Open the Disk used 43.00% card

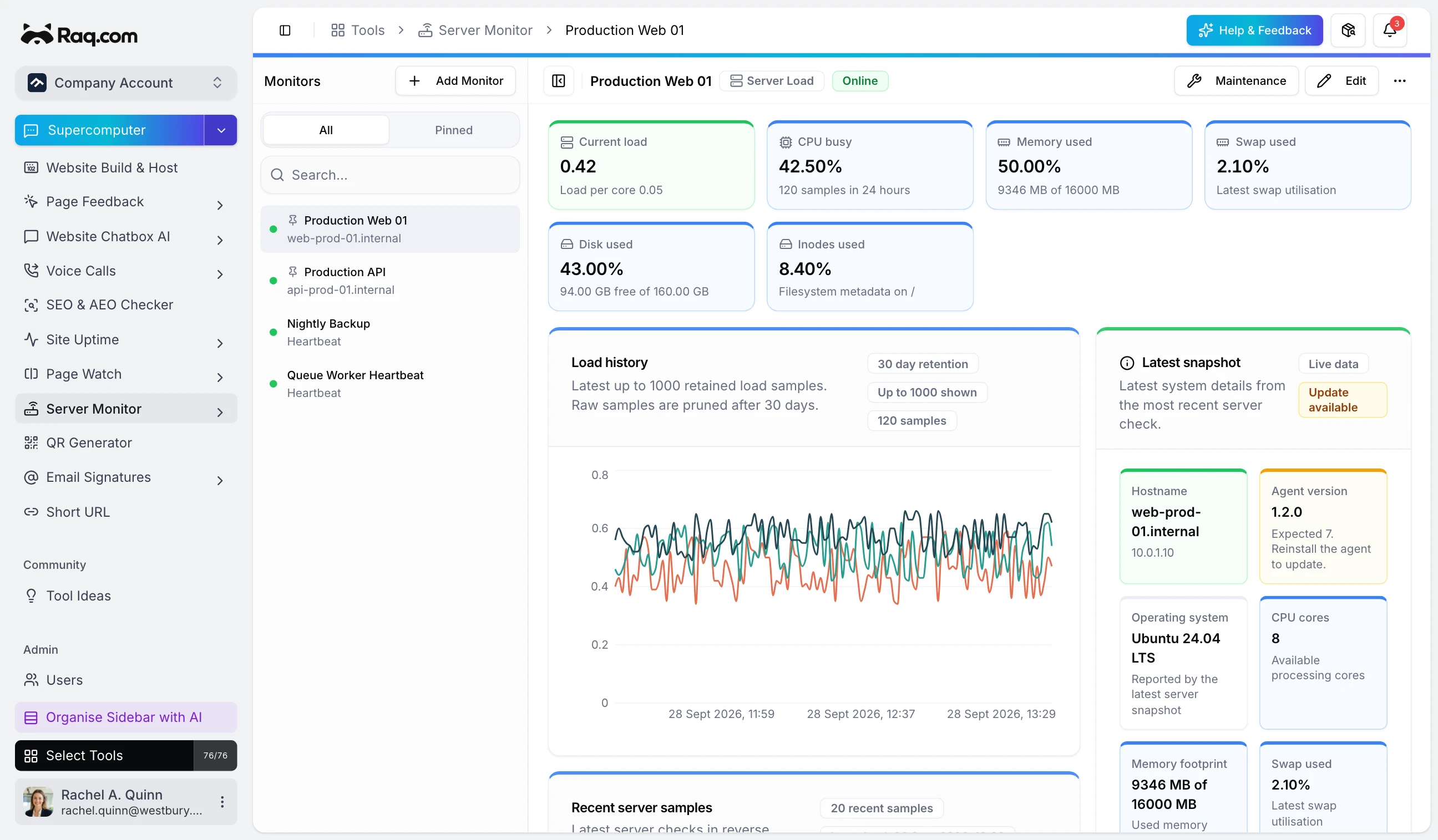pyautogui.click(x=651, y=267)
